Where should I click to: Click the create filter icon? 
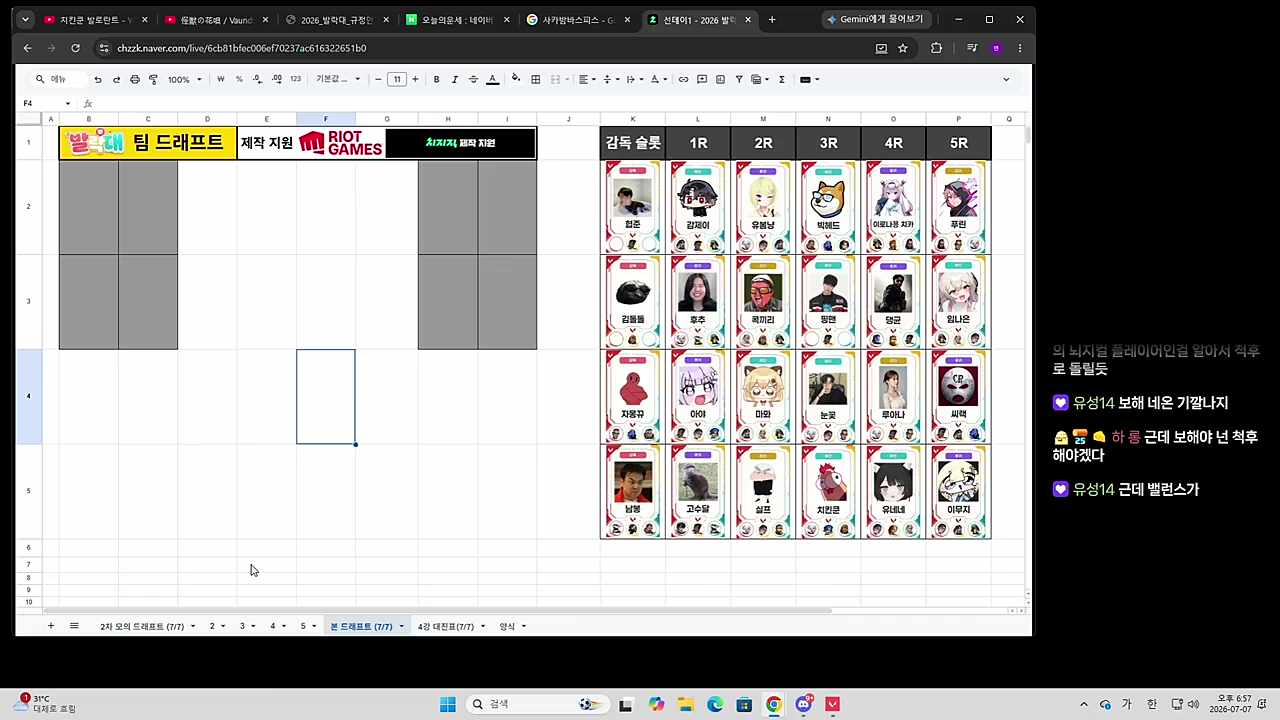pos(739,79)
